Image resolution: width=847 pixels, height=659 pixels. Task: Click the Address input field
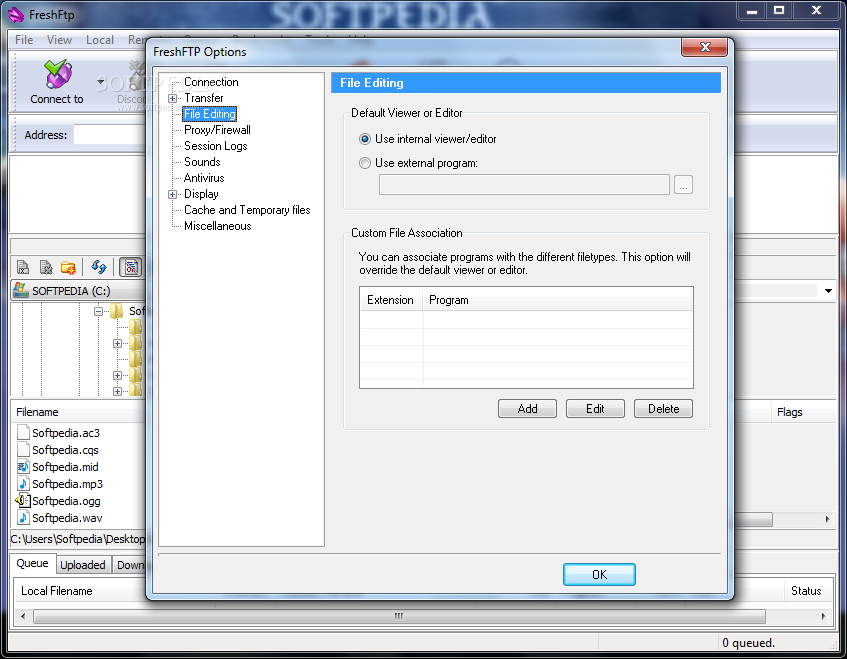click(x=110, y=135)
